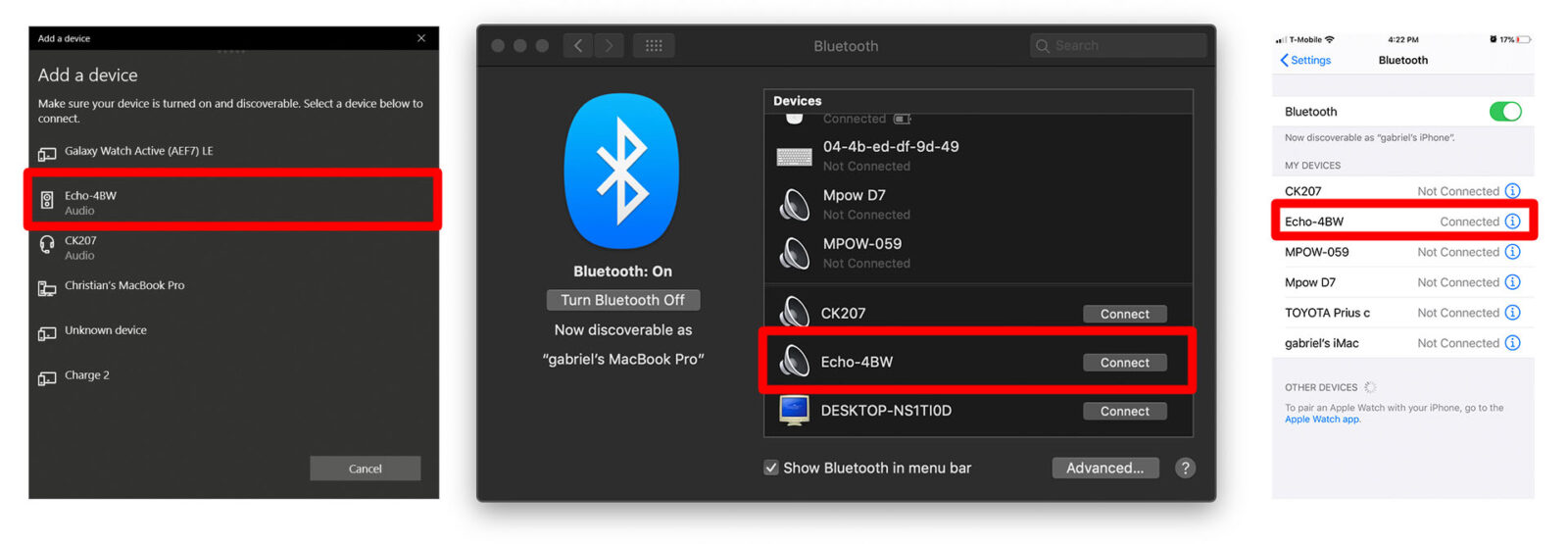Image resolution: width=1568 pixels, height=544 pixels.
Task: Click Turn Bluetooth Off button
Action: point(622,300)
